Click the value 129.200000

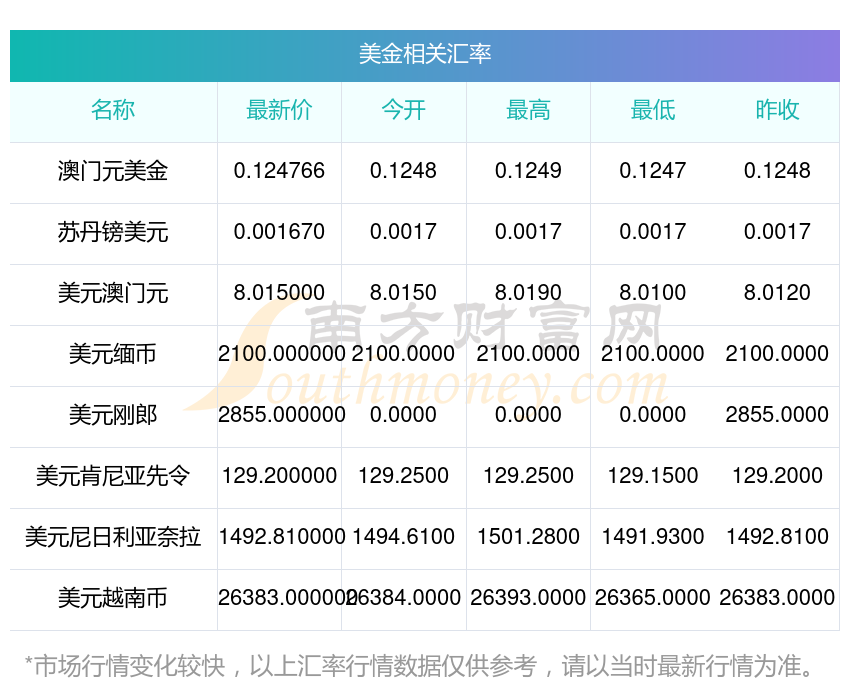pyautogui.click(x=279, y=476)
